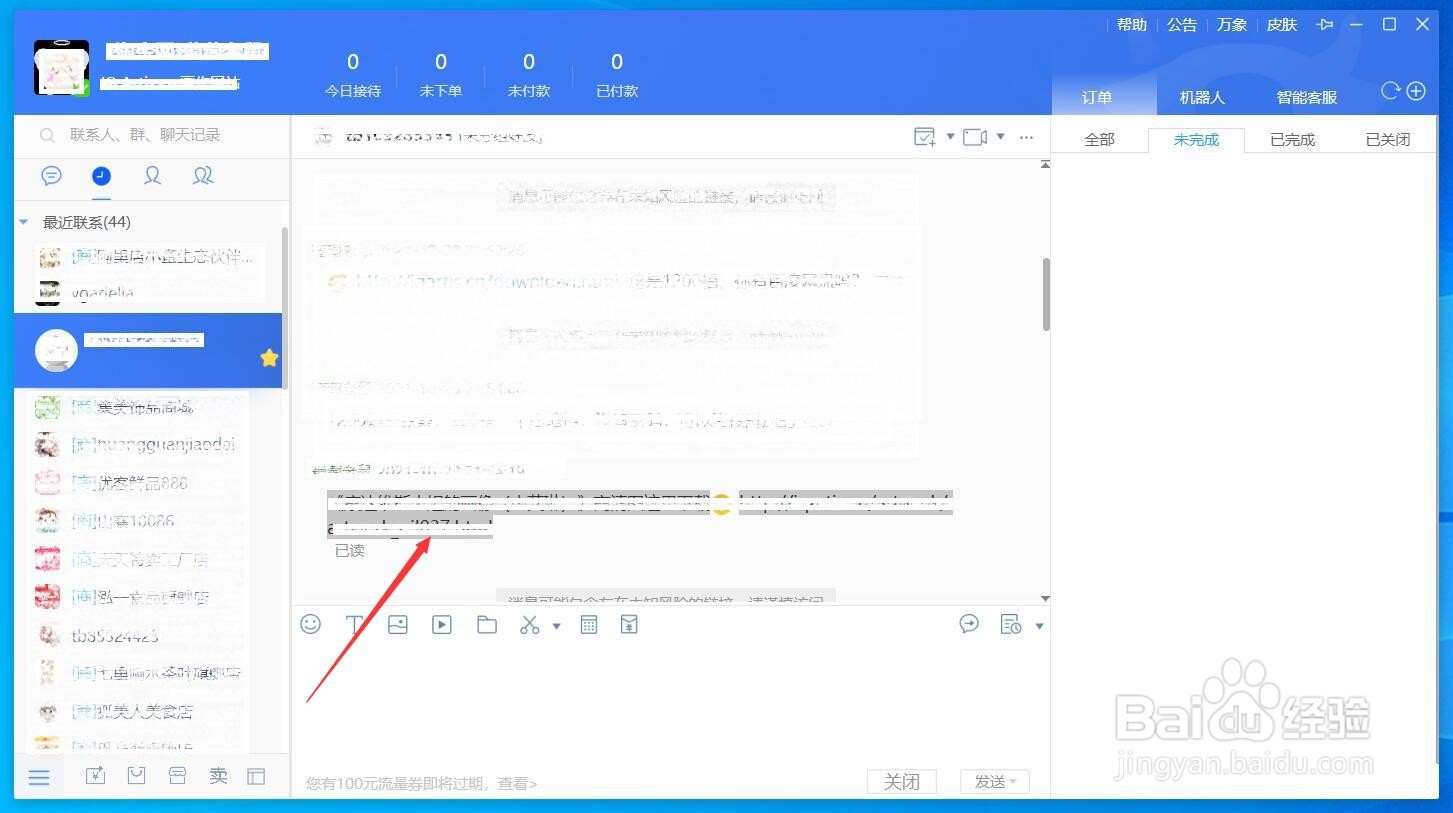Click the chat message scrollbar thumb
The image size is (1453, 813).
[1046, 294]
